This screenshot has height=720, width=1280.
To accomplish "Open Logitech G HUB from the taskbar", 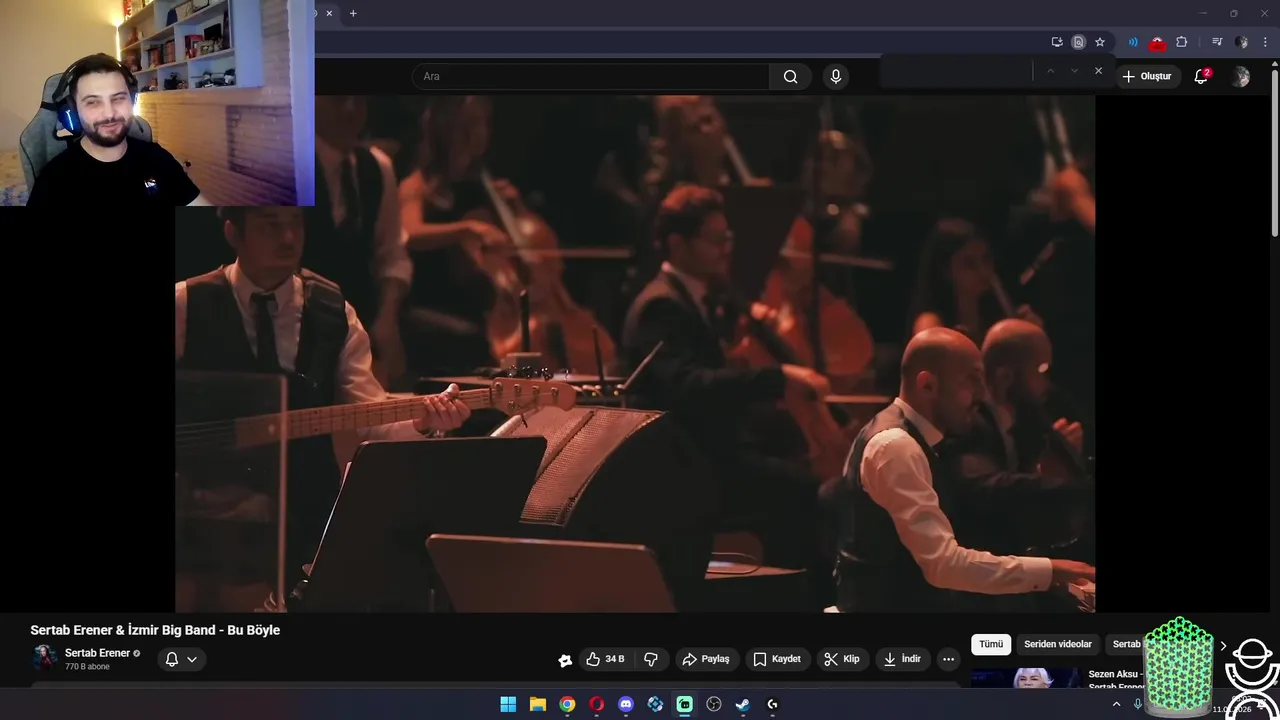I will [772, 704].
